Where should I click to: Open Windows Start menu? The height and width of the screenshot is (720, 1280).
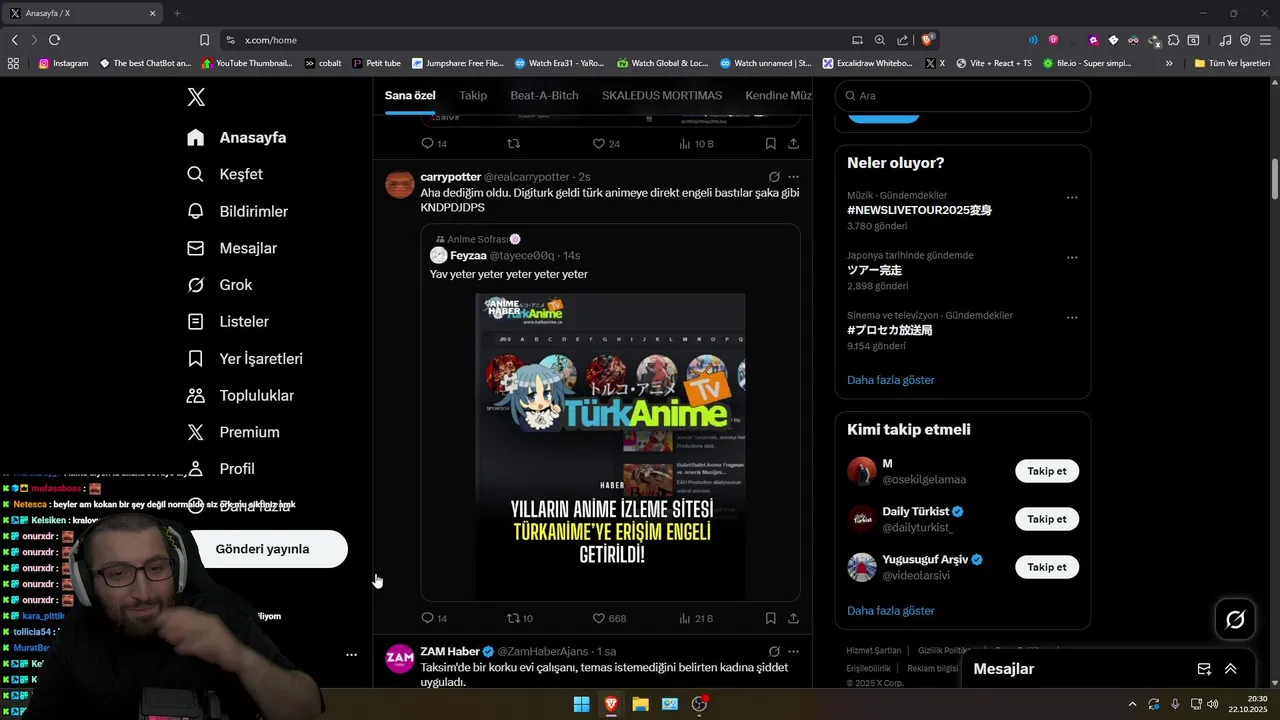[581, 704]
